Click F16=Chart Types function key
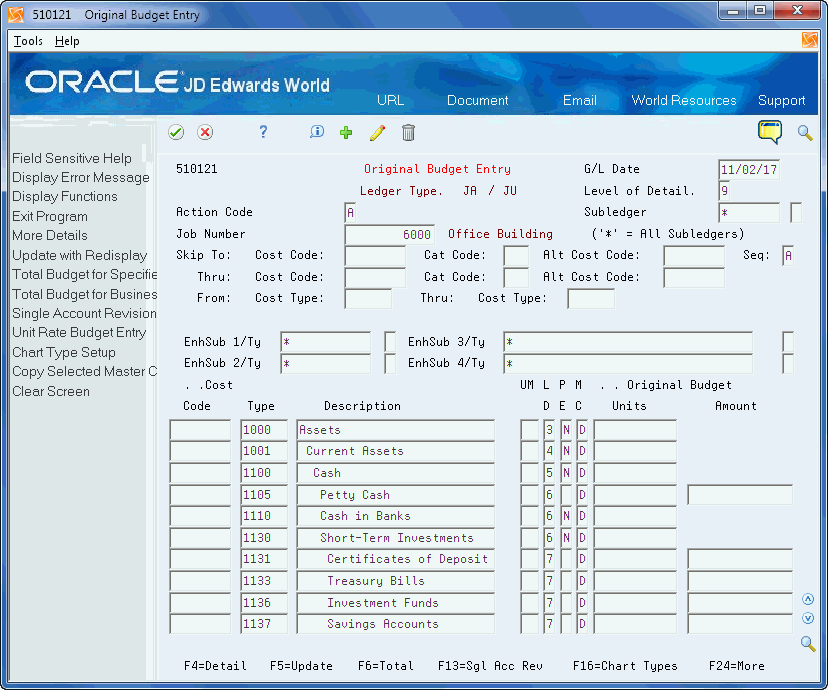 (x=625, y=666)
